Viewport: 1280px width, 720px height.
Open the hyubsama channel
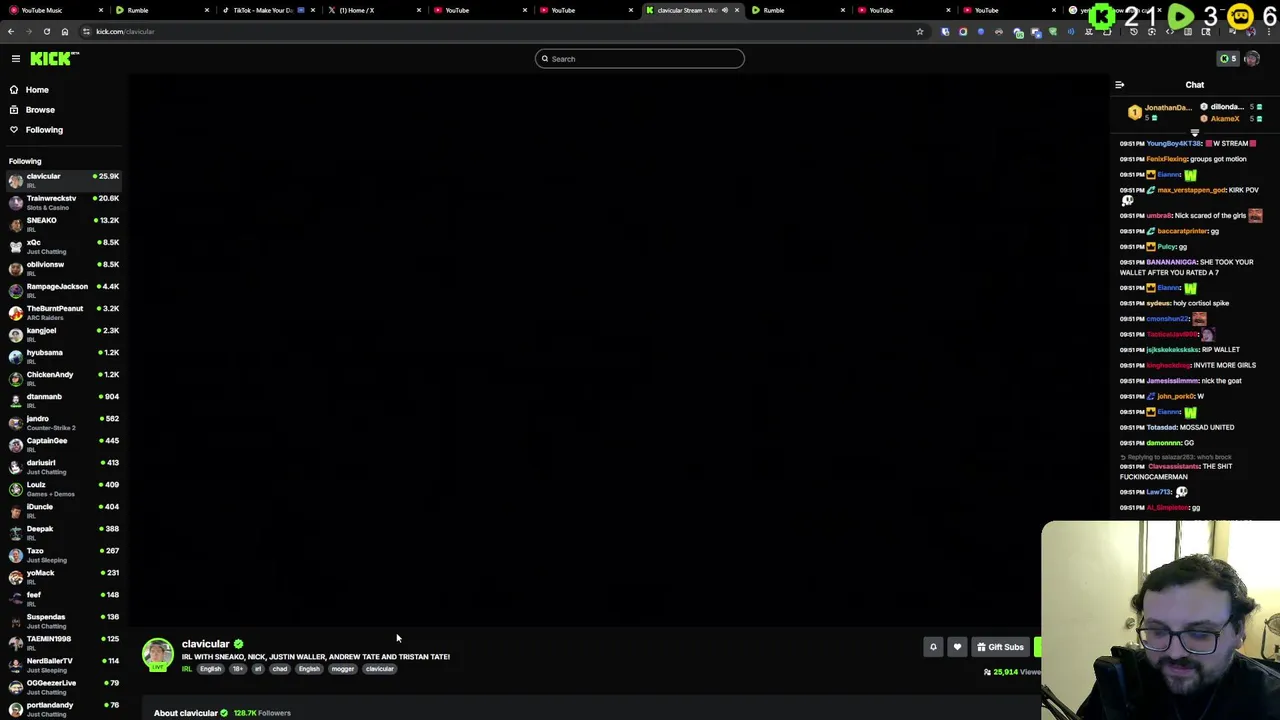click(64, 356)
